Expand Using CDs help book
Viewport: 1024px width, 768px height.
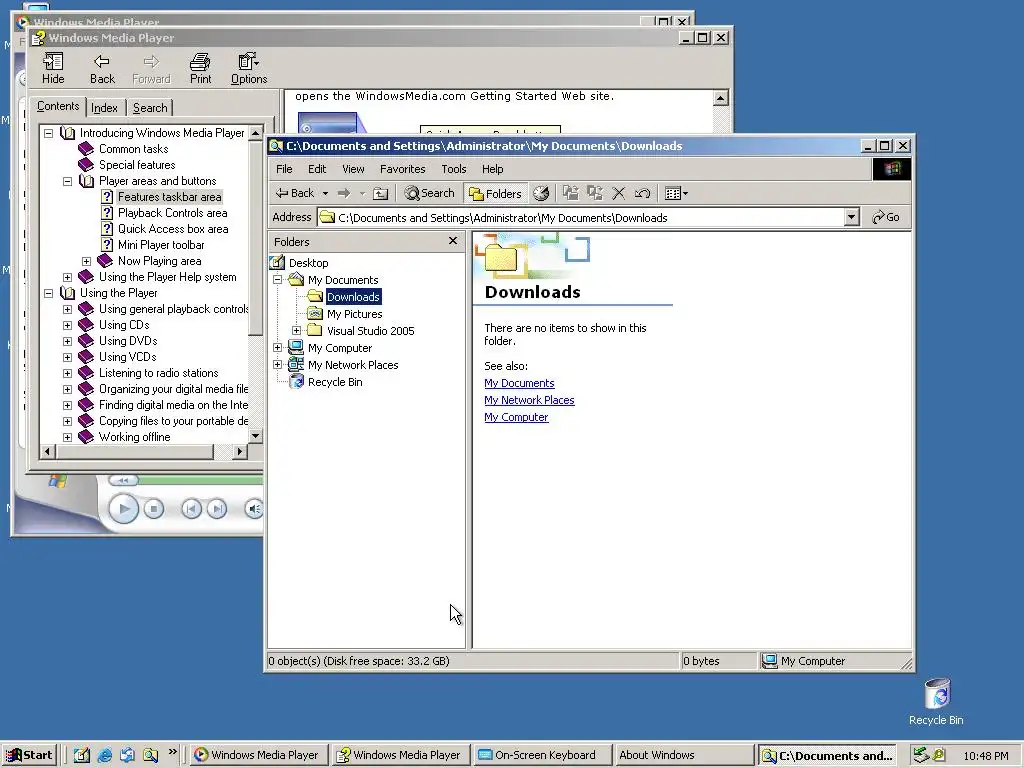point(67,325)
